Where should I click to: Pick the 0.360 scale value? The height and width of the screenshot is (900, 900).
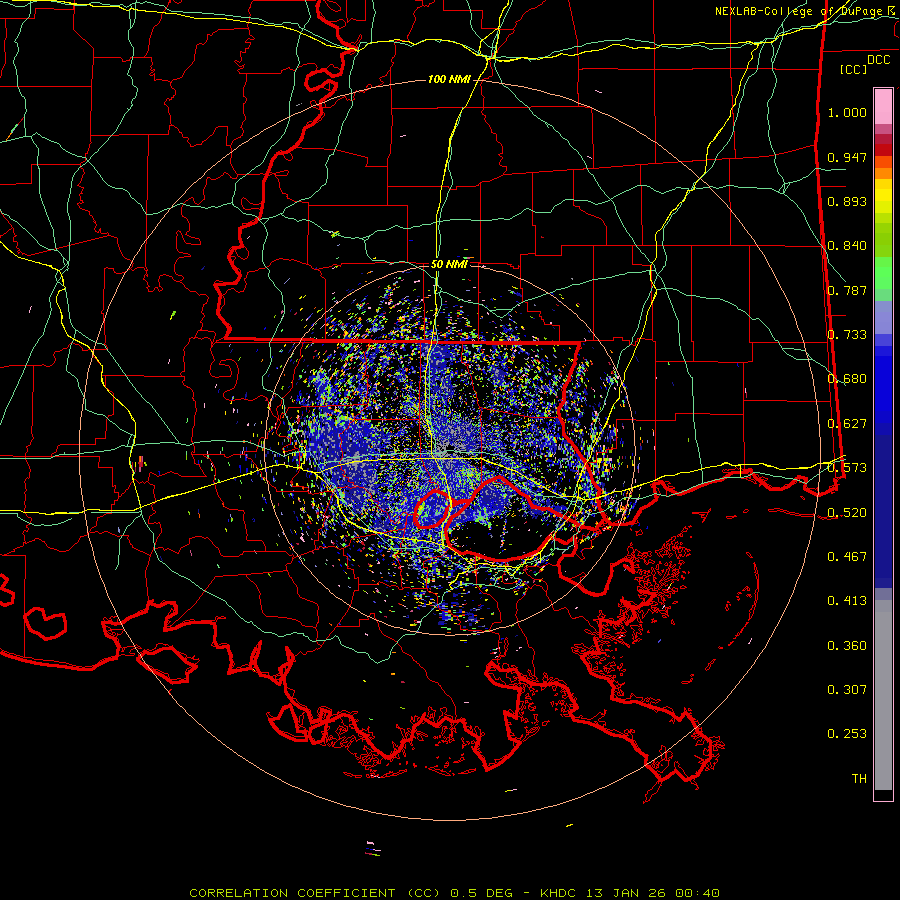point(847,646)
